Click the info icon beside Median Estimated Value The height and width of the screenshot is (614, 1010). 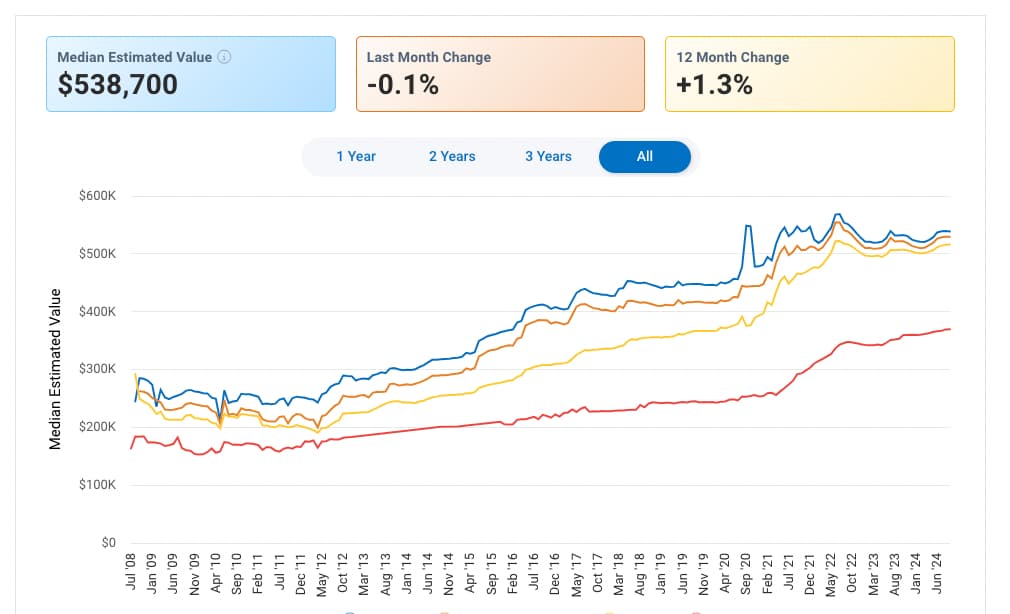click(224, 57)
